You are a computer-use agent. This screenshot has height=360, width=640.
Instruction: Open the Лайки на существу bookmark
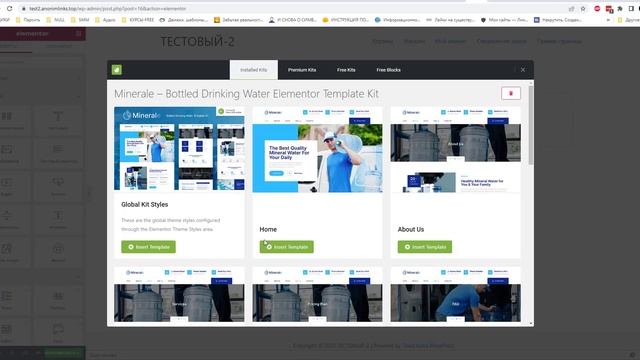451,20
